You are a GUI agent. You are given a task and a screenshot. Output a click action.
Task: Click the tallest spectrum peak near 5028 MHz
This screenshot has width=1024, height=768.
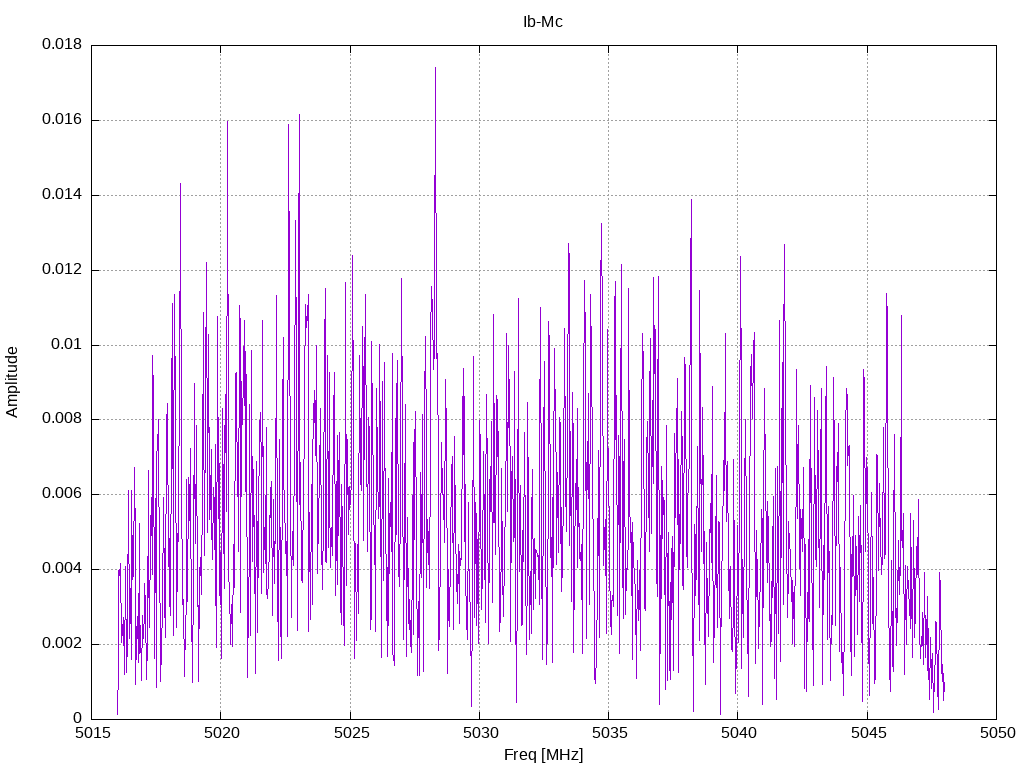pyautogui.click(x=436, y=68)
